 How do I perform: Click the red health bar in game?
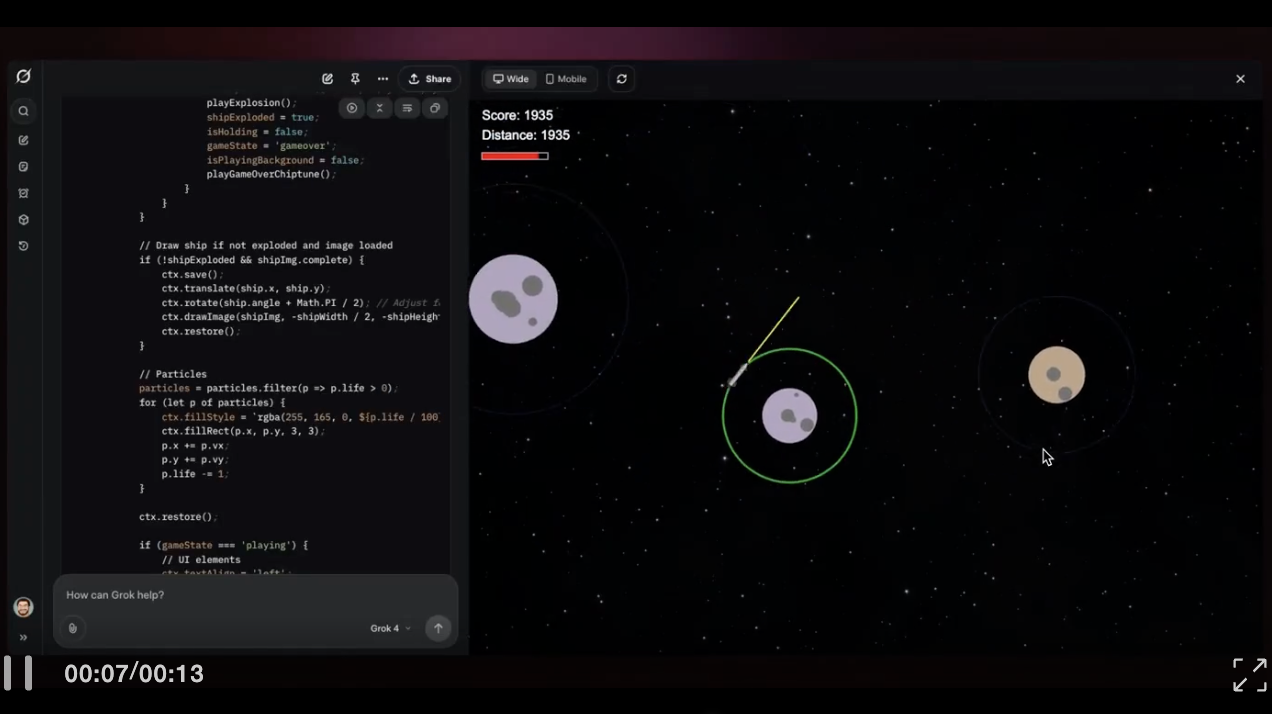(x=515, y=156)
